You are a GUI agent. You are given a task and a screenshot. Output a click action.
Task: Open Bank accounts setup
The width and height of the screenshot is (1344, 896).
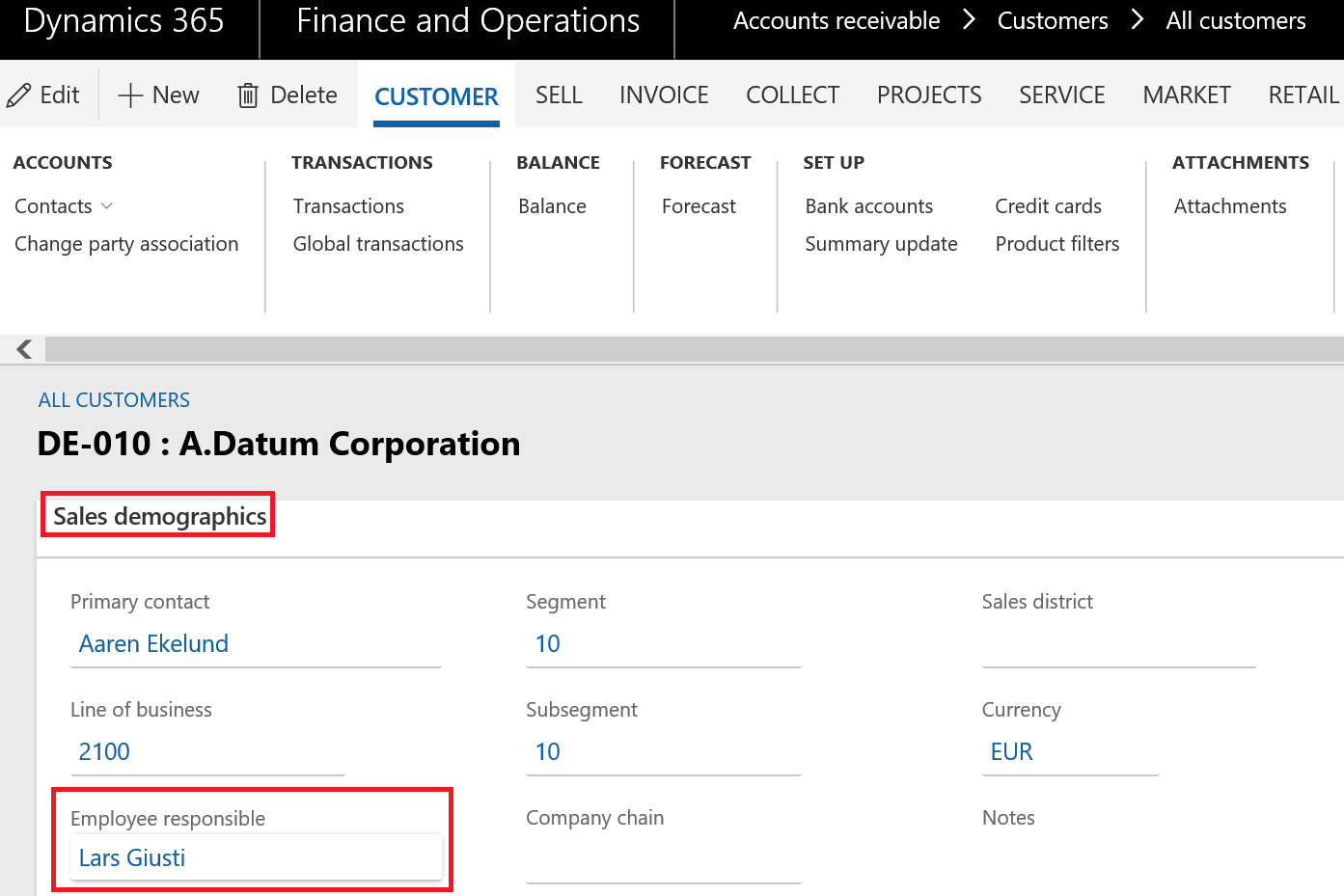pyautogui.click(x=869, y=206)
